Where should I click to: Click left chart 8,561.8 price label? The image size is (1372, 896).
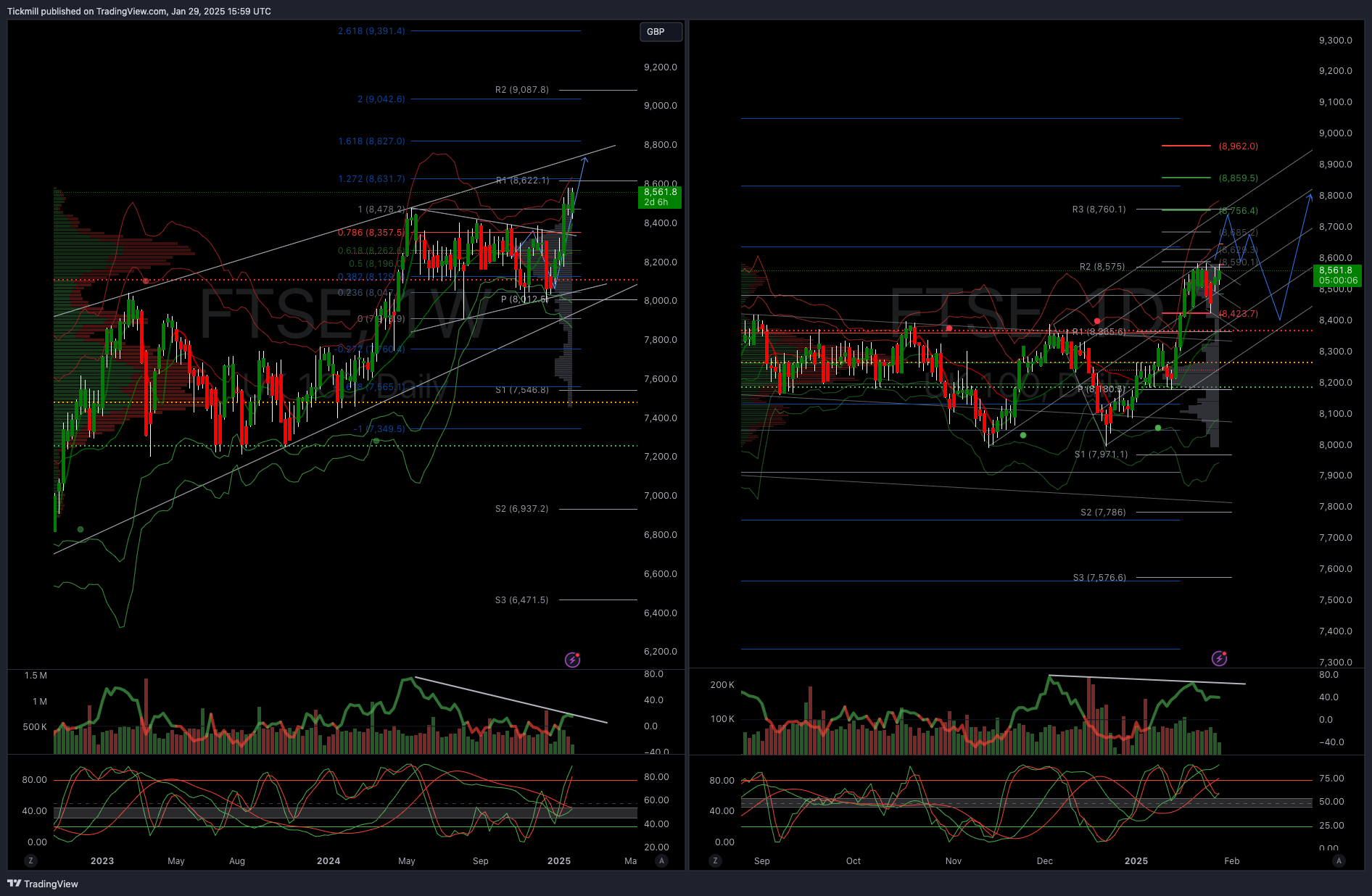pyautogui.click(x=660, y=197)
